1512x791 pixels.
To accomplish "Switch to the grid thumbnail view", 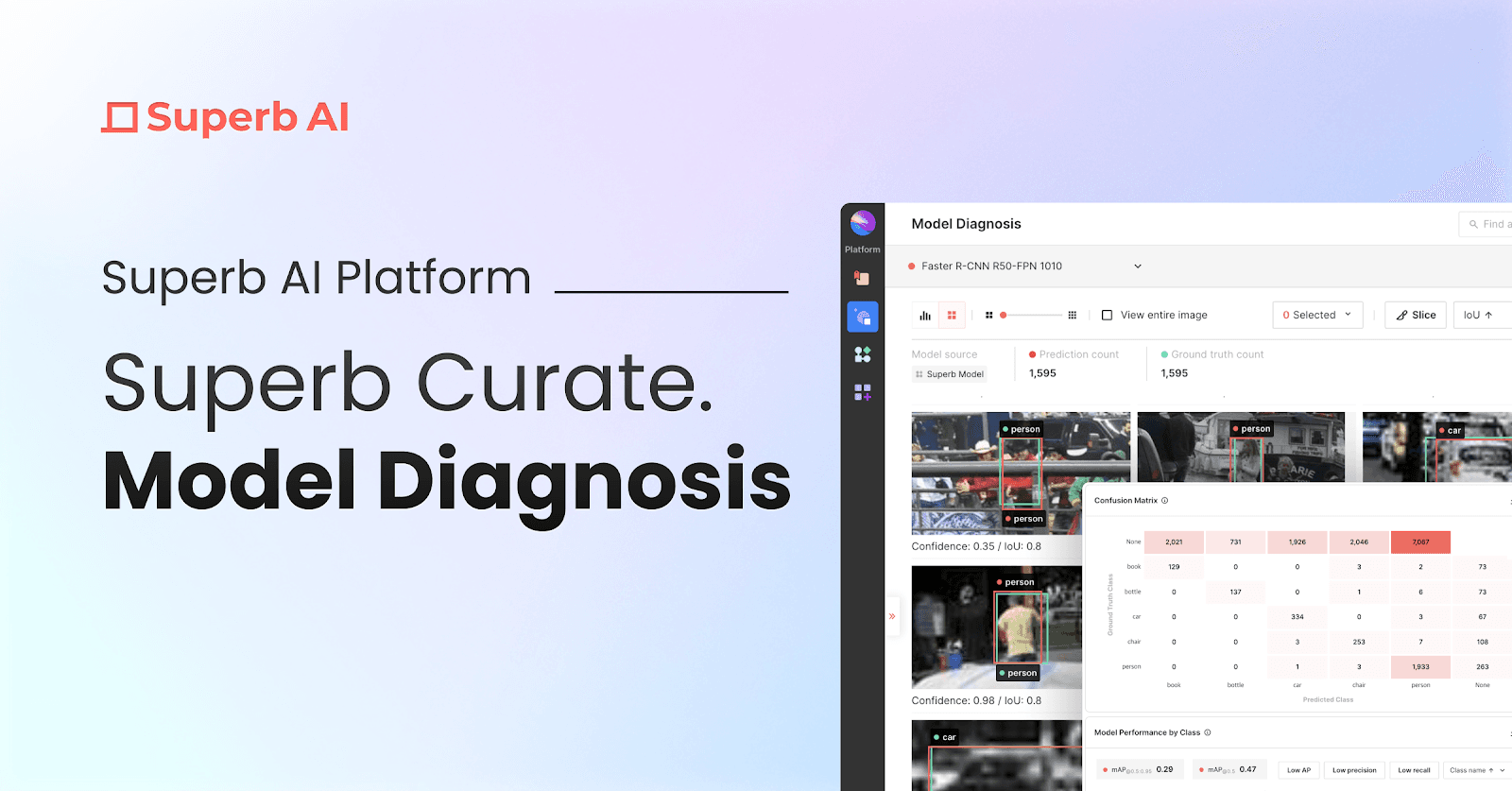I will (952, 316).
